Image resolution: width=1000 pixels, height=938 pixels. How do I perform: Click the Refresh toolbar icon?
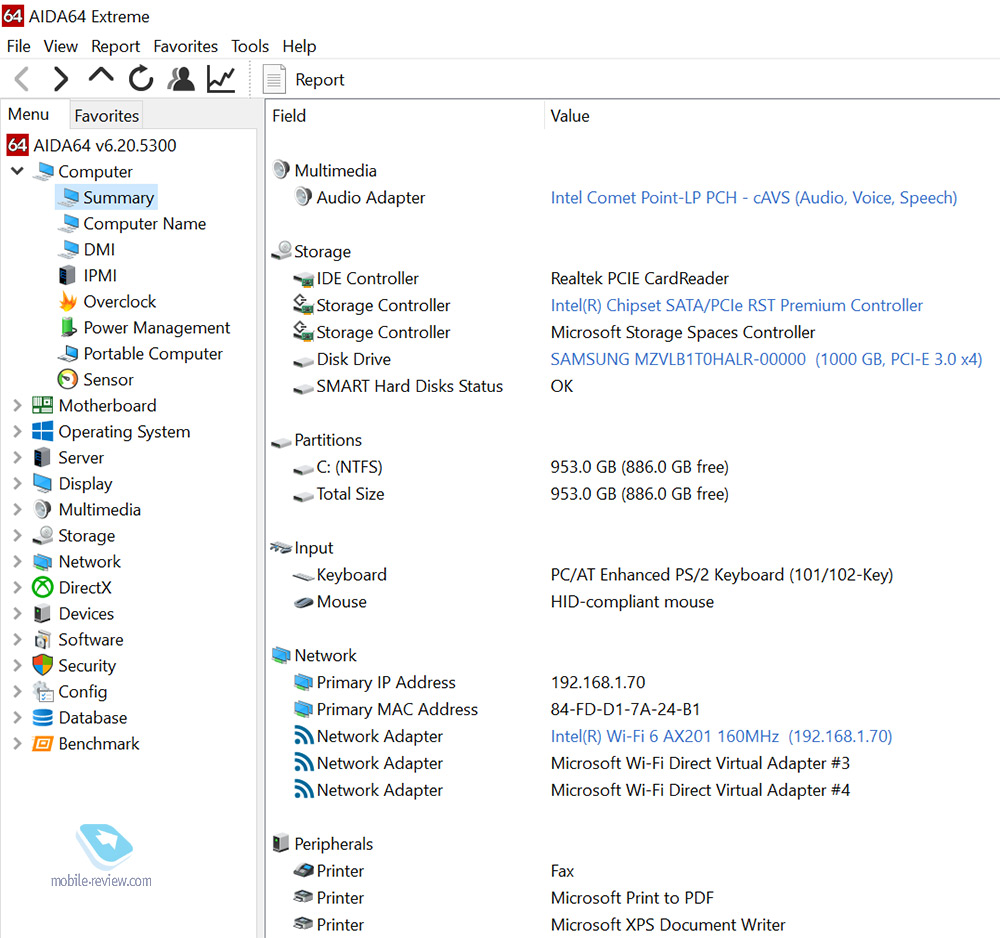click(x=141, y=79)
